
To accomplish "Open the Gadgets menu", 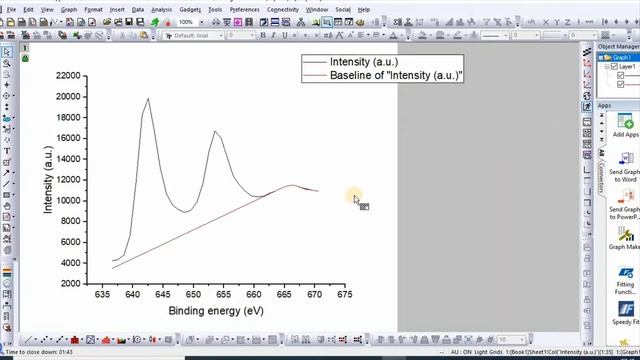I will pyautogui.click(x=190, y=9).
